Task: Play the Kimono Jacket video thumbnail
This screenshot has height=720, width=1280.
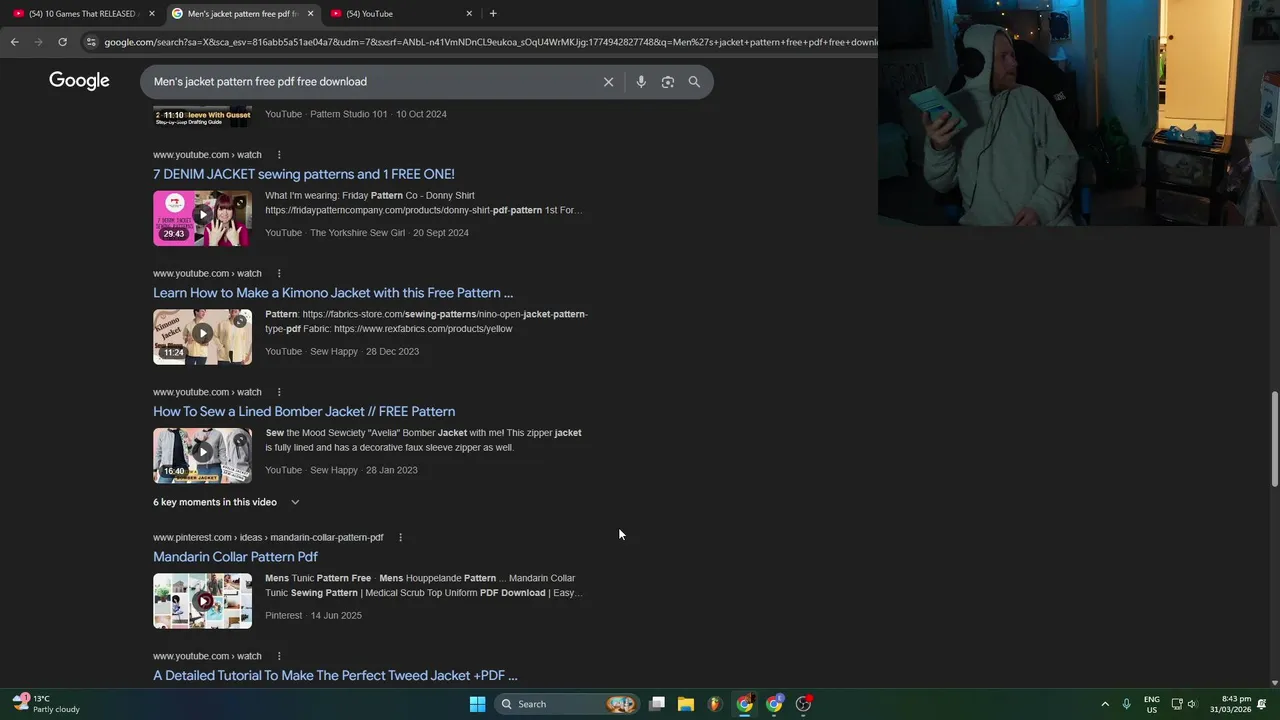Action: pyautogui.click(x=202, y=336)
